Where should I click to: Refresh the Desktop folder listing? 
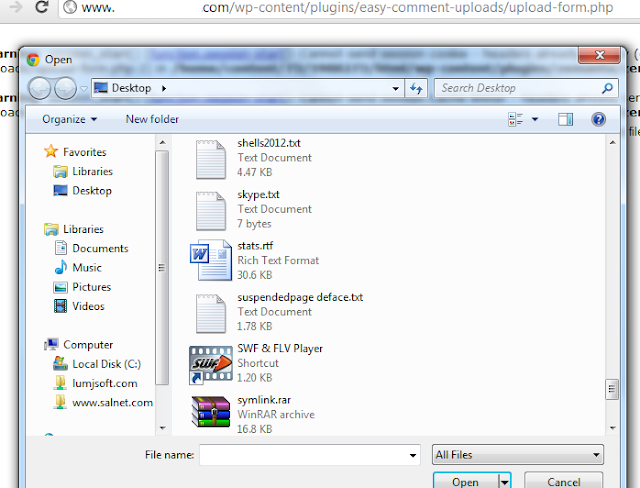416,88
